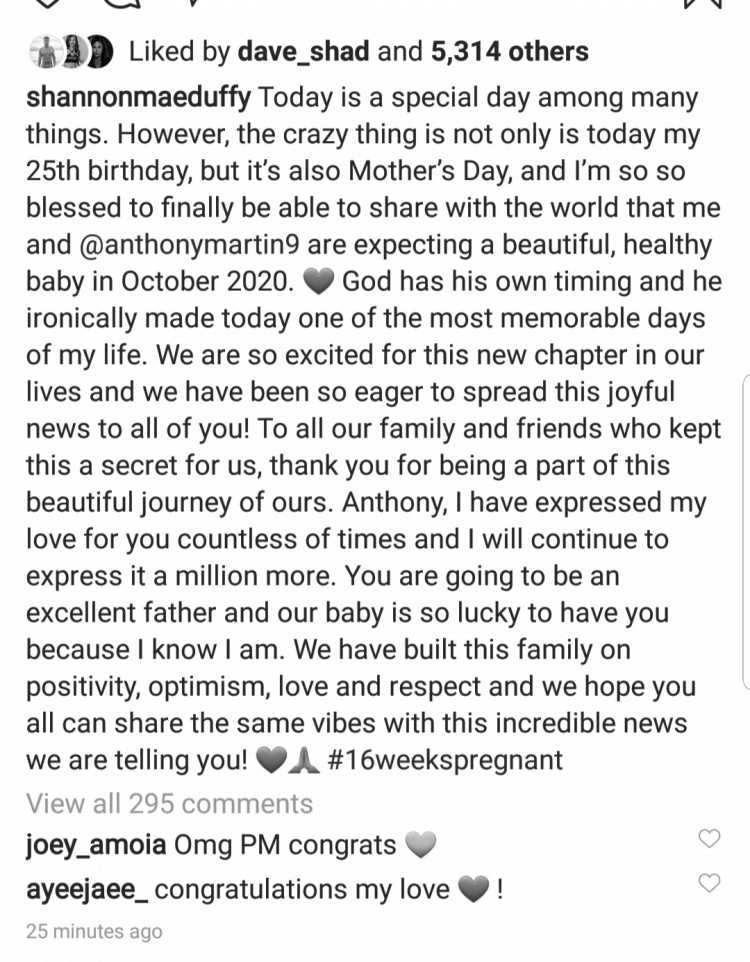Tap the bookmark save icon at top-right
750x962 pixels.
pyautogui.click(x=703, y=4)
